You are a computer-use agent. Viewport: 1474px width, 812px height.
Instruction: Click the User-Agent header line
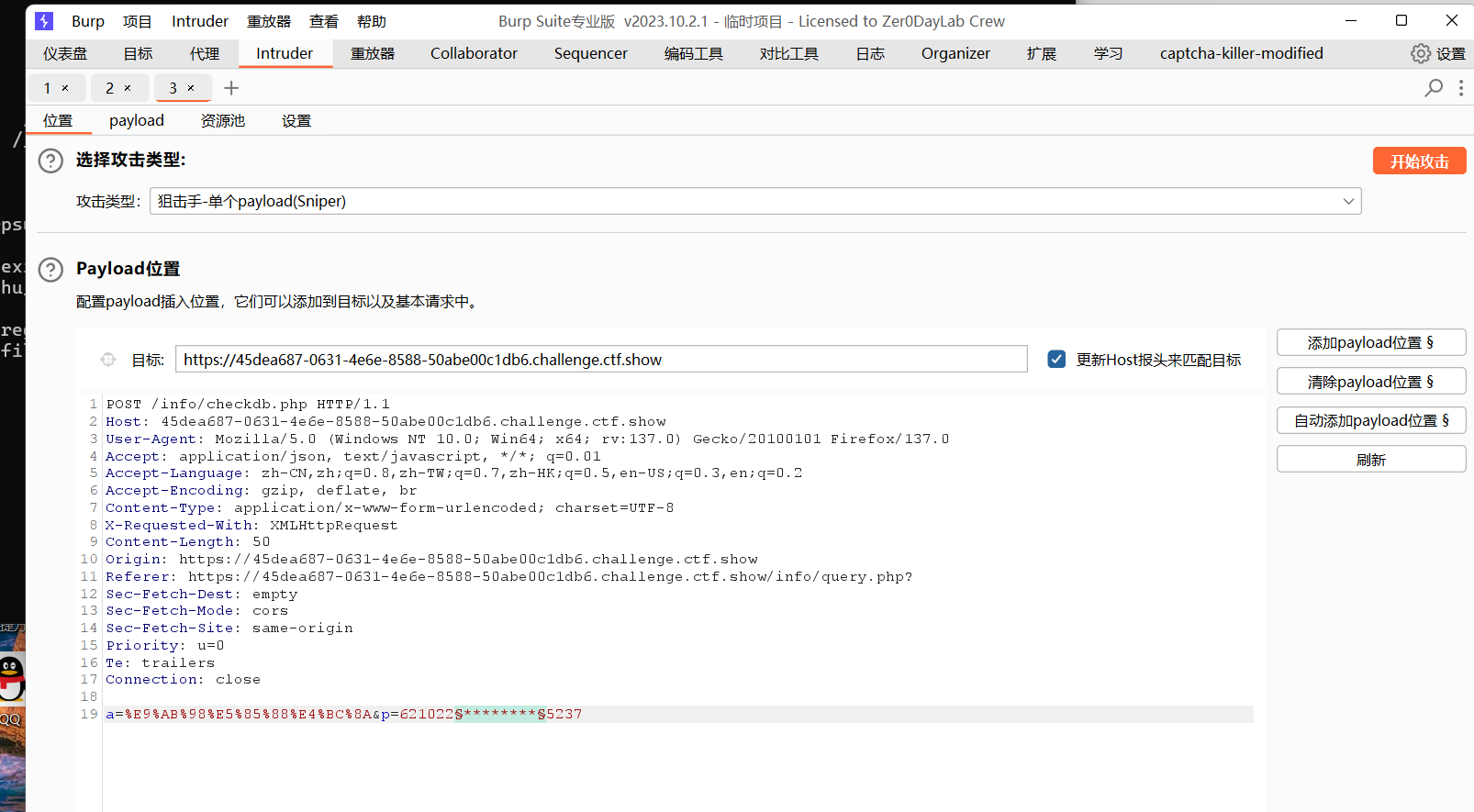pyautogui.click(x=528, y=439)
